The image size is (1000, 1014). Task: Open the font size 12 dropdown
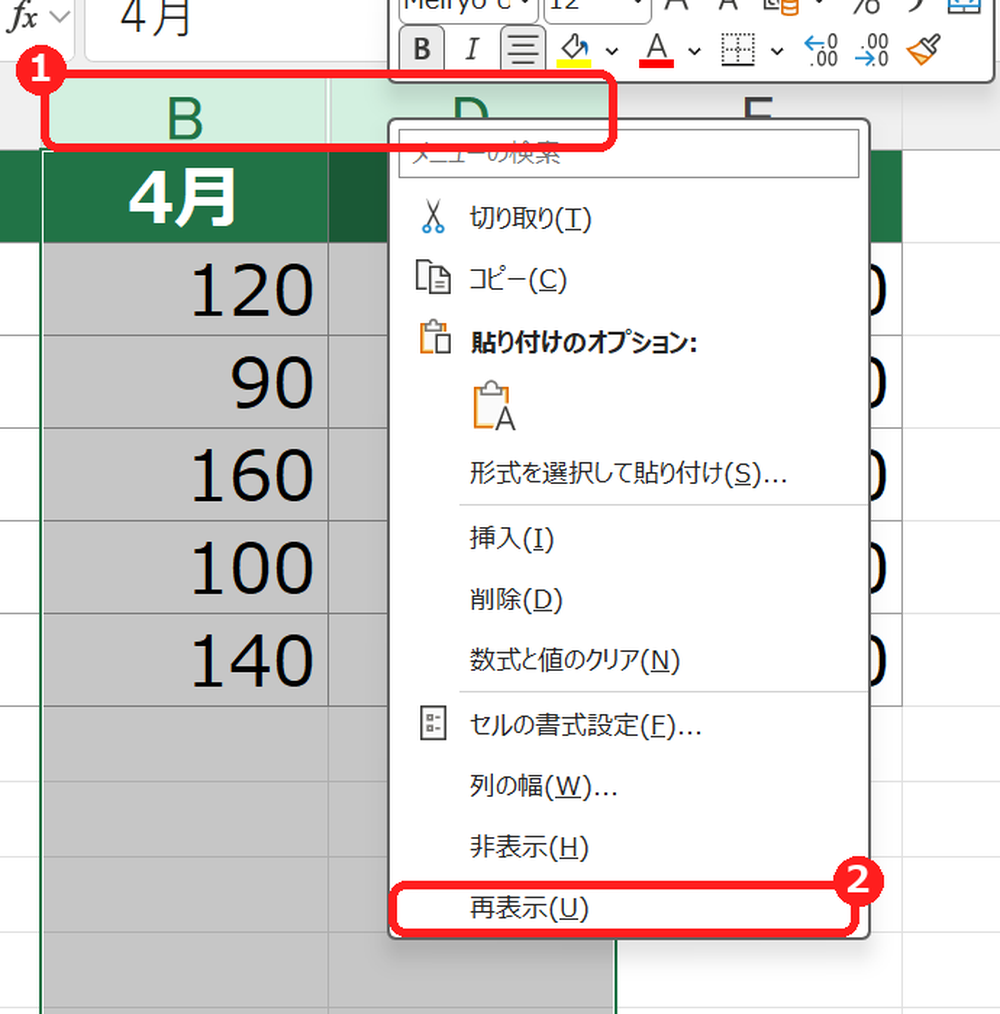tap(638, 4)
